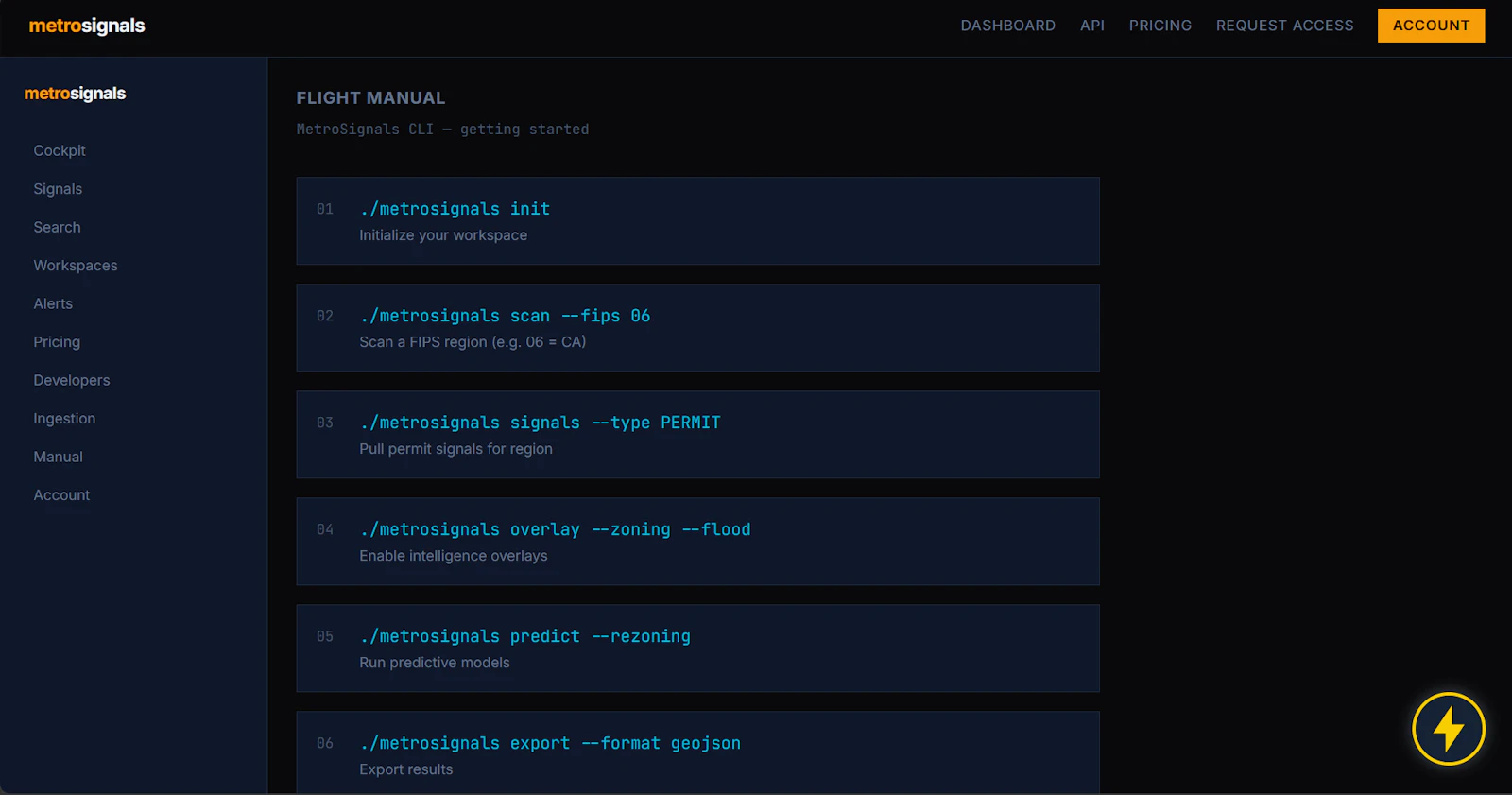Open Alerts in the sidebar
The height and width of the screenshot is (795, 1512).
click(x=53, y=303)
